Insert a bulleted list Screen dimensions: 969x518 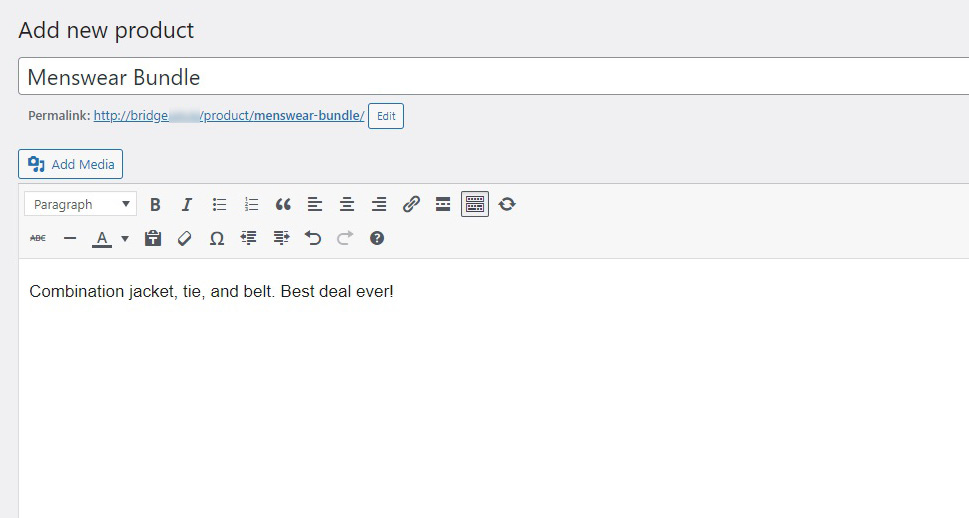tap(219, 204)
